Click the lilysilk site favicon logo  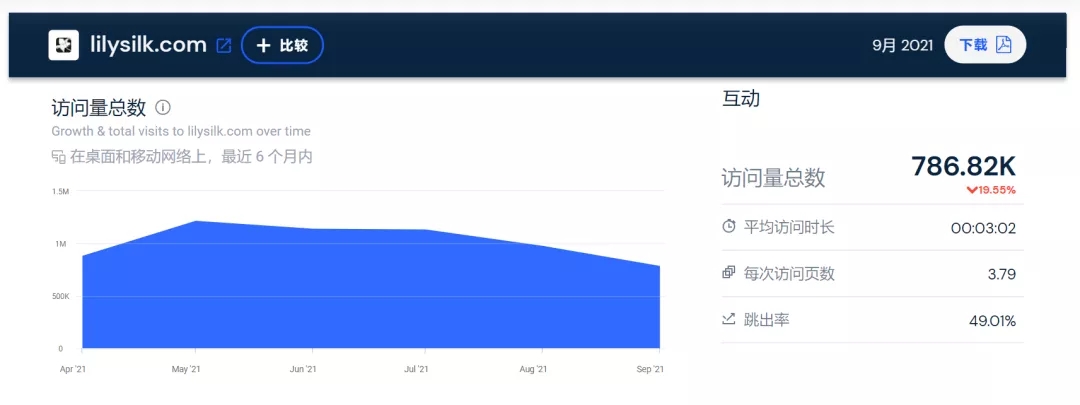pos(64,45)
